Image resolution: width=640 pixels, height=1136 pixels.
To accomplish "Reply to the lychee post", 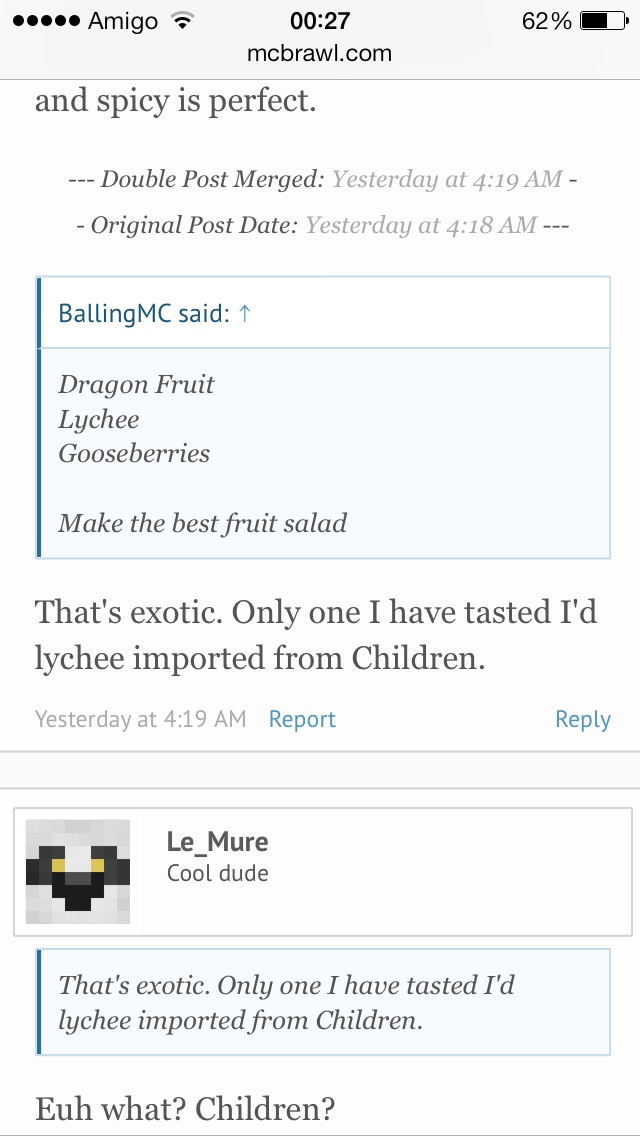I will click(x=582, y=719).
